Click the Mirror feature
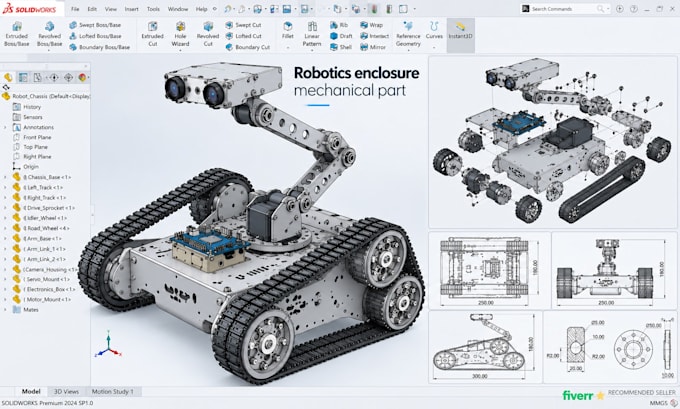680x409 pixels. click(373, 47)
